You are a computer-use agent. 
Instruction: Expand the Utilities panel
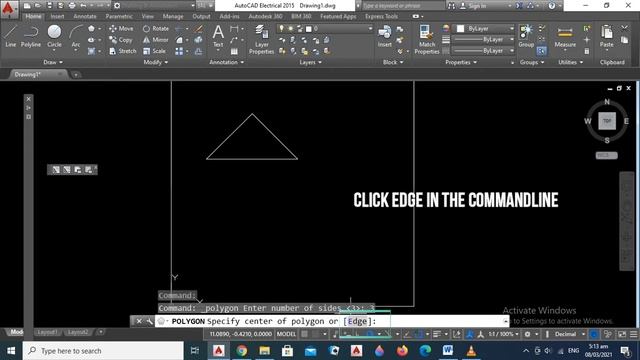[570, 62]
